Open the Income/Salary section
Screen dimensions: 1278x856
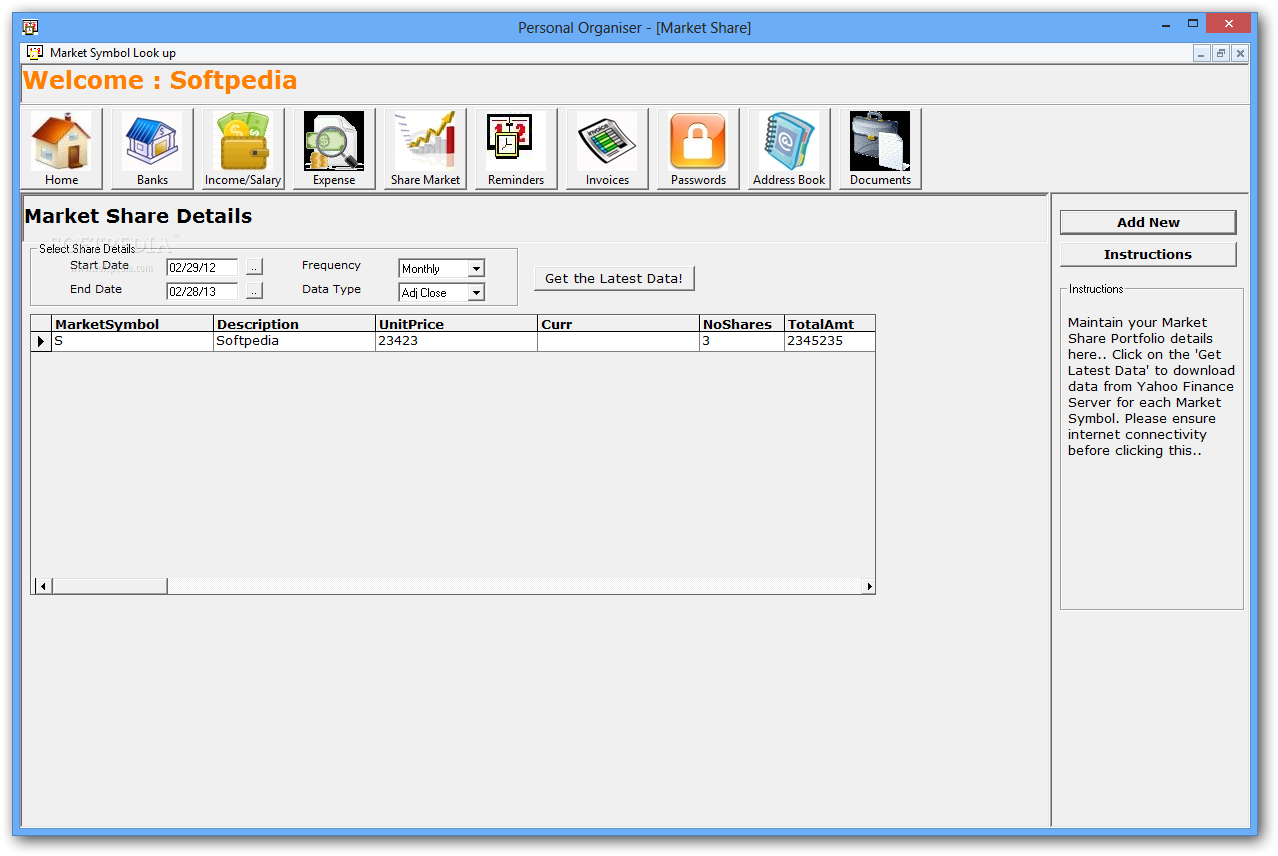click(x=243, y=149)
